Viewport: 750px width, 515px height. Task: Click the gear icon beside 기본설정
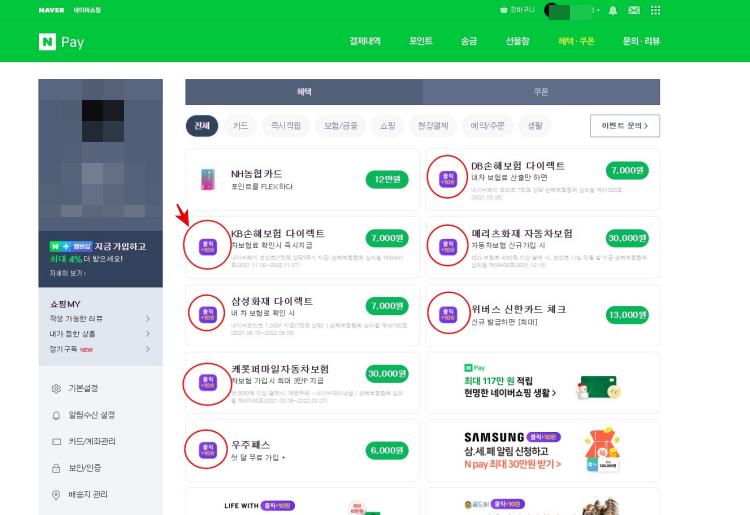pos(56,389)
